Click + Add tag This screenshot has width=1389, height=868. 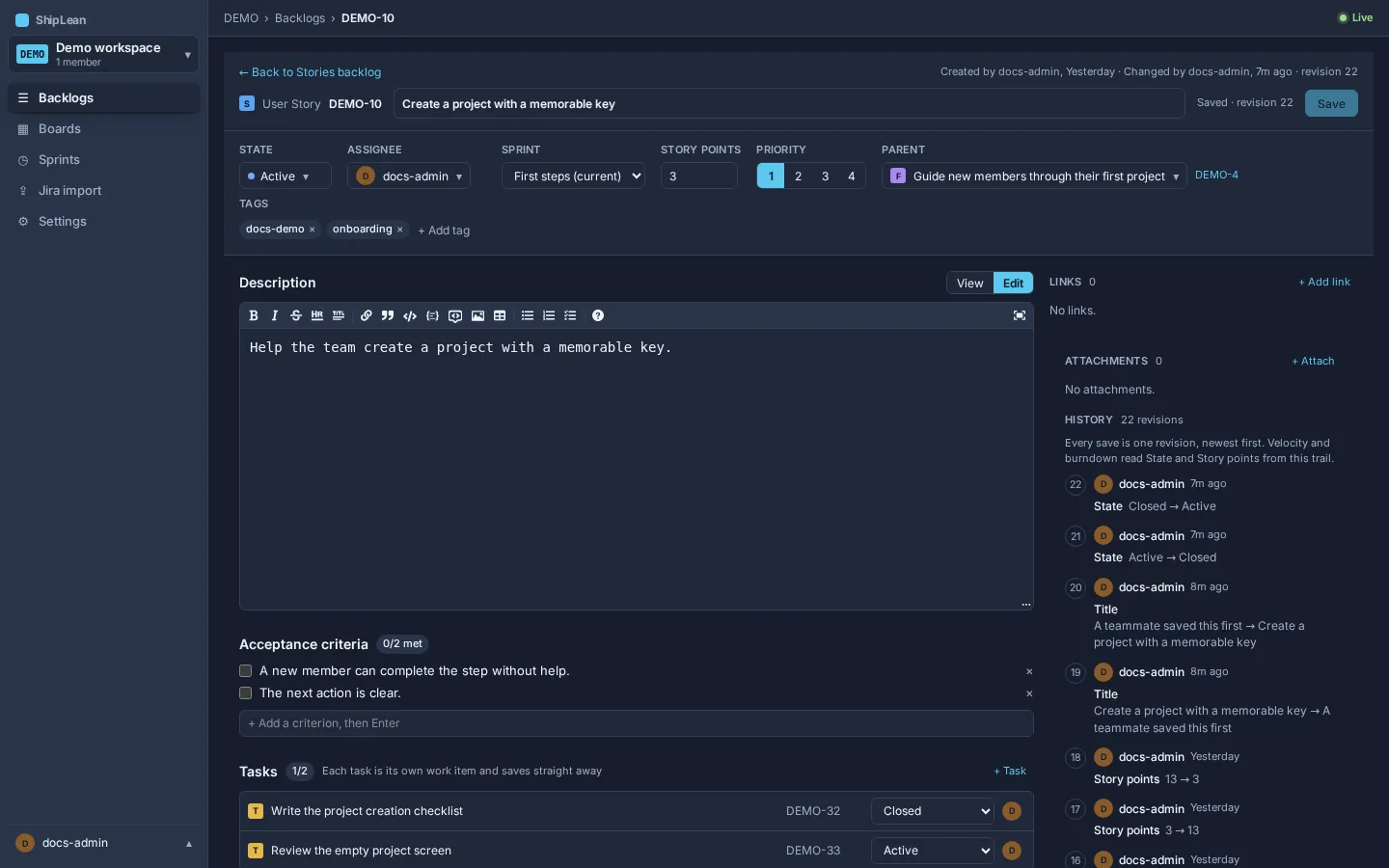click(444, 231)
